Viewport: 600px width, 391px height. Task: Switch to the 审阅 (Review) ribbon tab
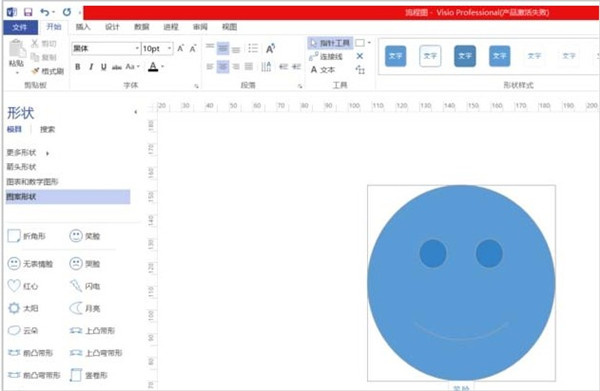(200, 27)
